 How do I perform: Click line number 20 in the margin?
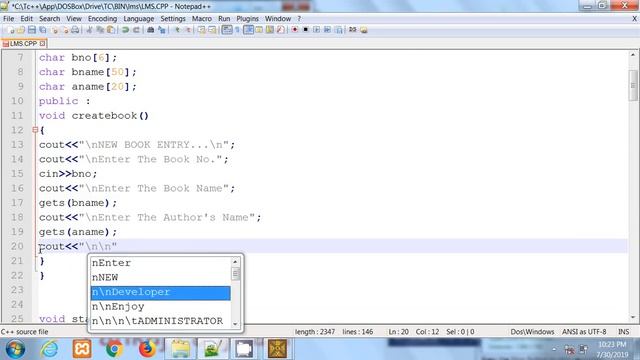click(x=17, y=246)
